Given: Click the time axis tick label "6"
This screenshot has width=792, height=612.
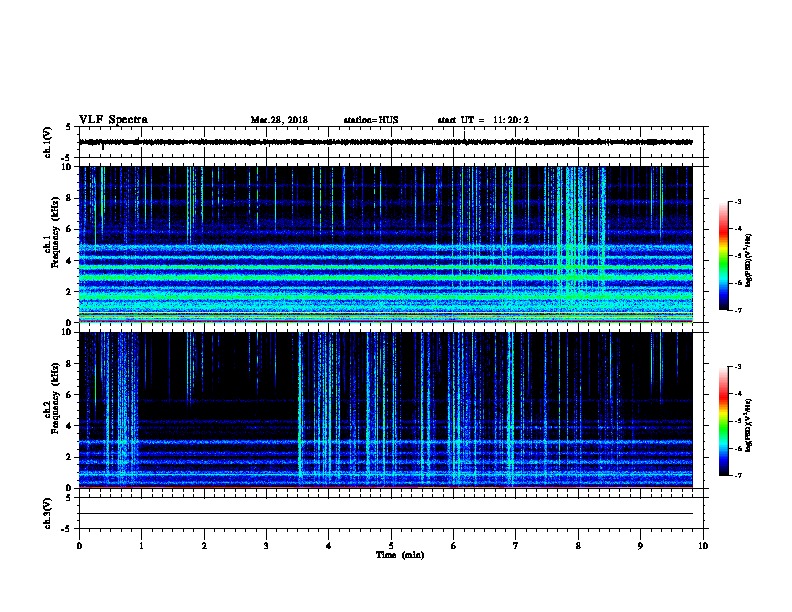Looking at the screenshot, I should [x=454, y=546].
